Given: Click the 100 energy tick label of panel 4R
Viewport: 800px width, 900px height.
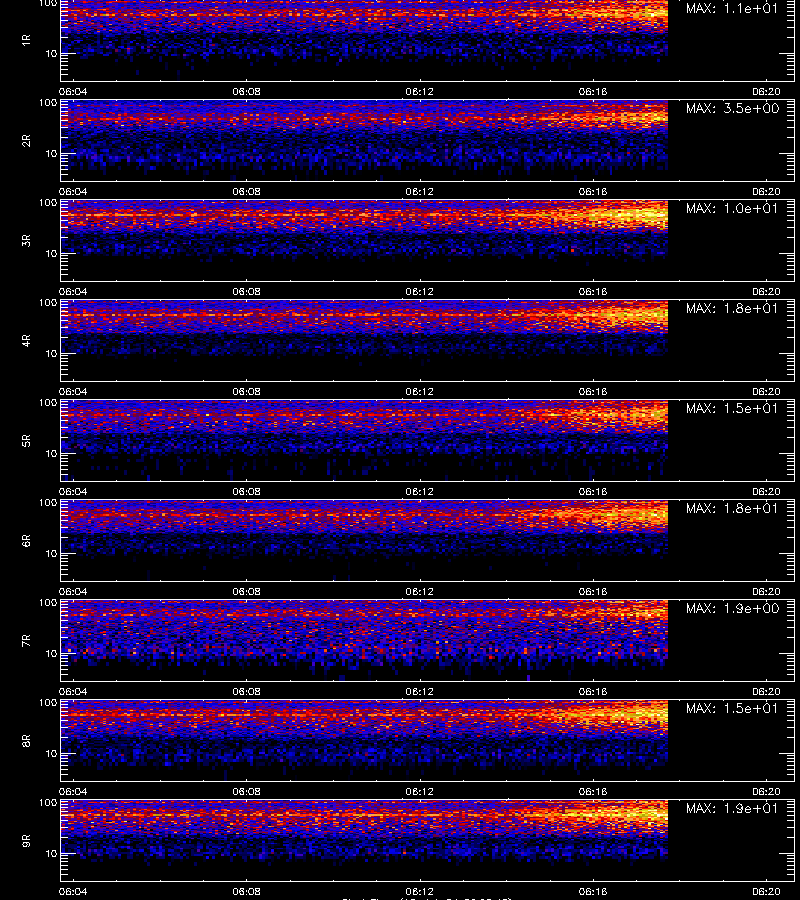Looking at the screenshot, I should click(48, 302).
